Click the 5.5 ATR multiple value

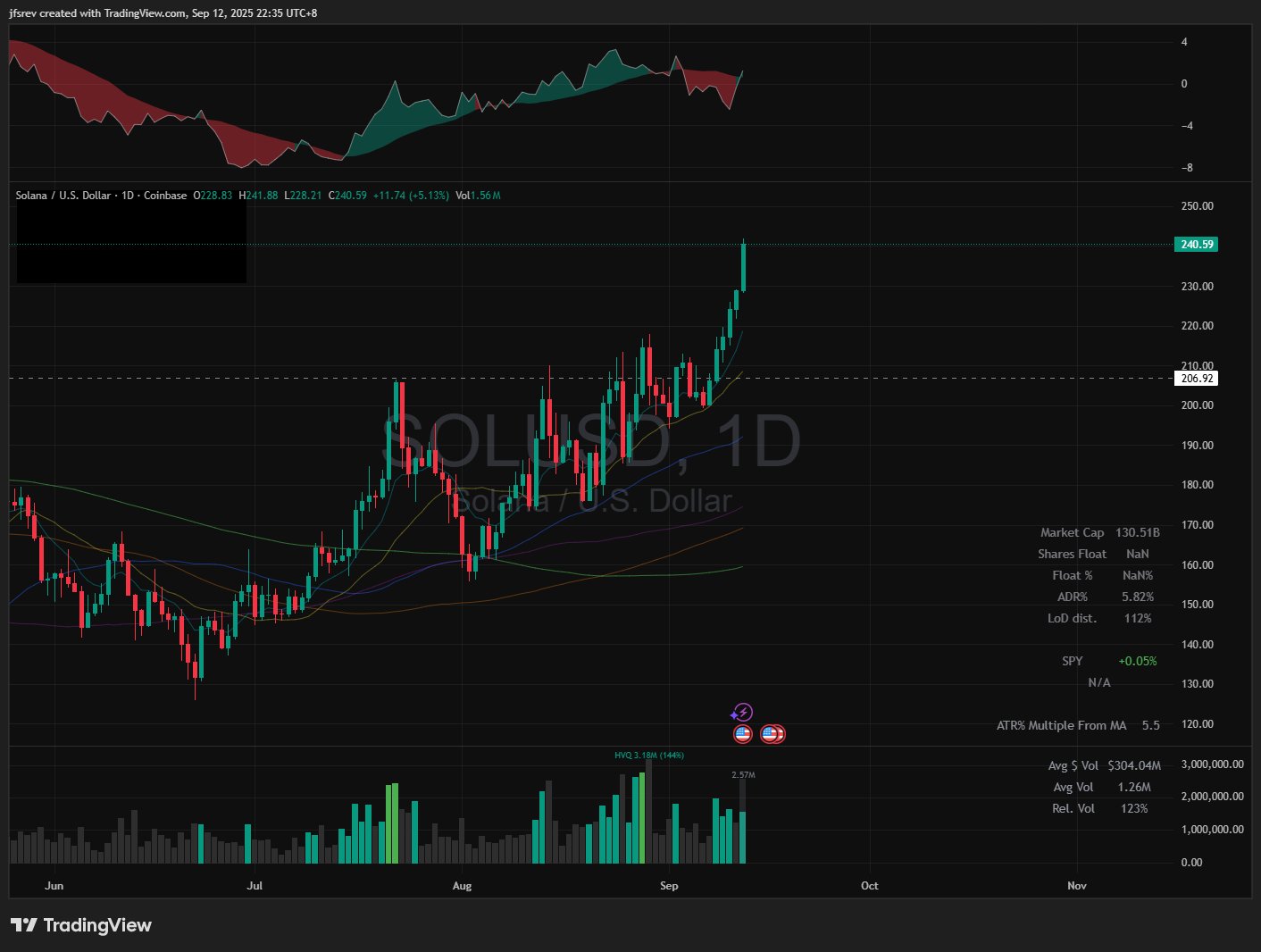[1151, 725]
